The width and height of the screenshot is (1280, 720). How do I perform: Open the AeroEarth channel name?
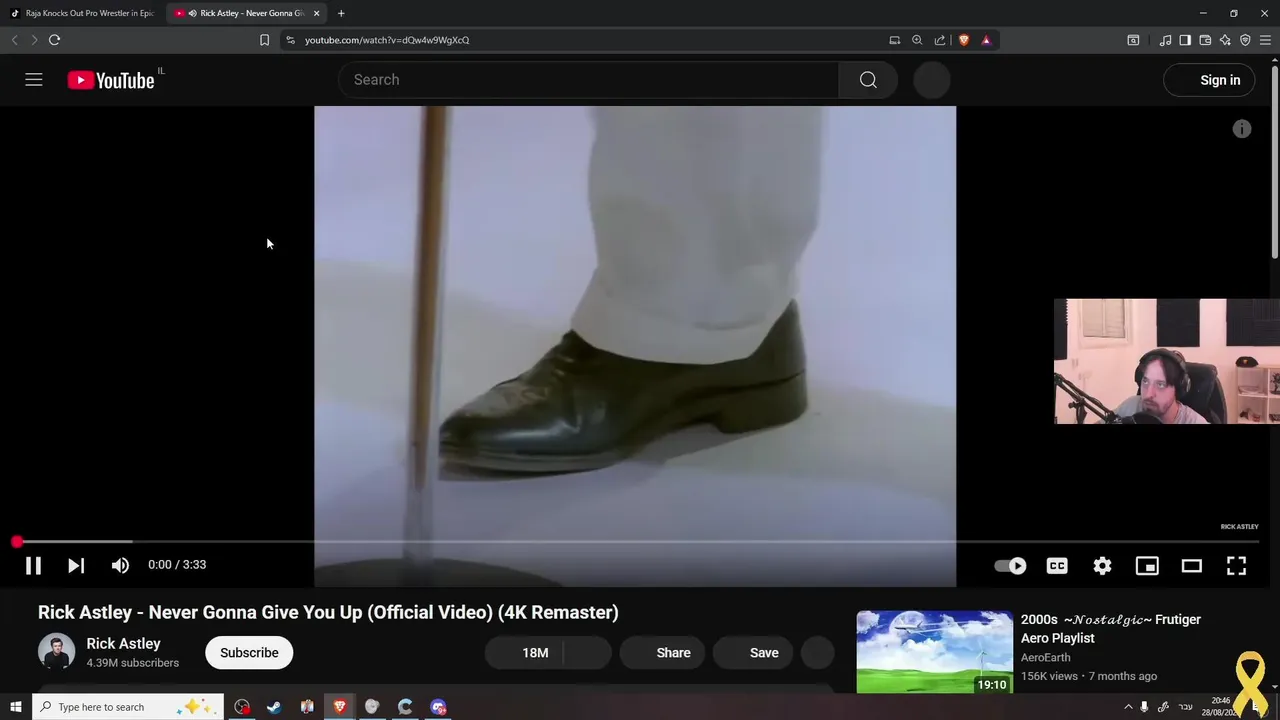click(1046, 657)
